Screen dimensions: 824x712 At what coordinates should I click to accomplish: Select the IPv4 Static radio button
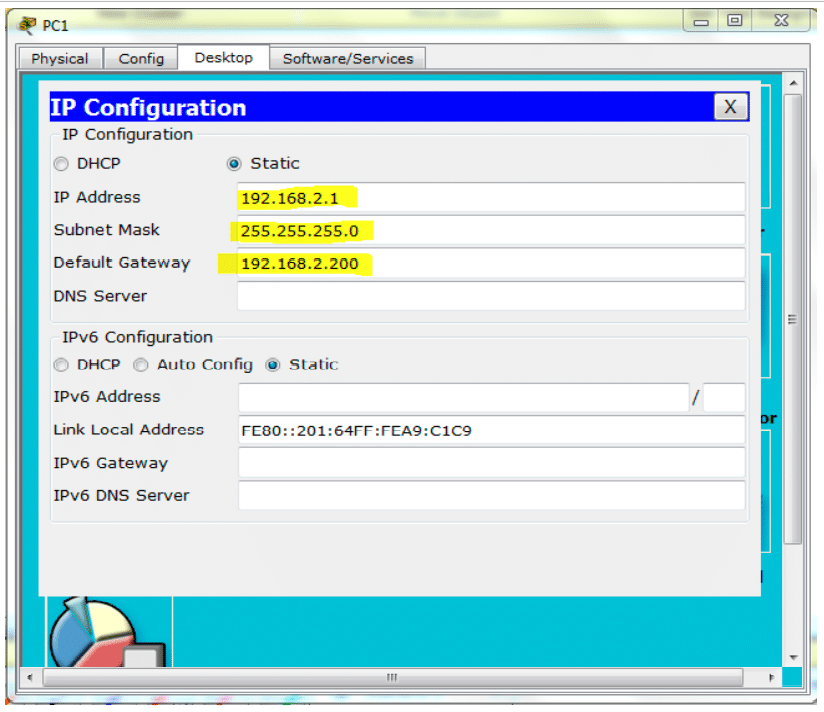pos(234,164)
